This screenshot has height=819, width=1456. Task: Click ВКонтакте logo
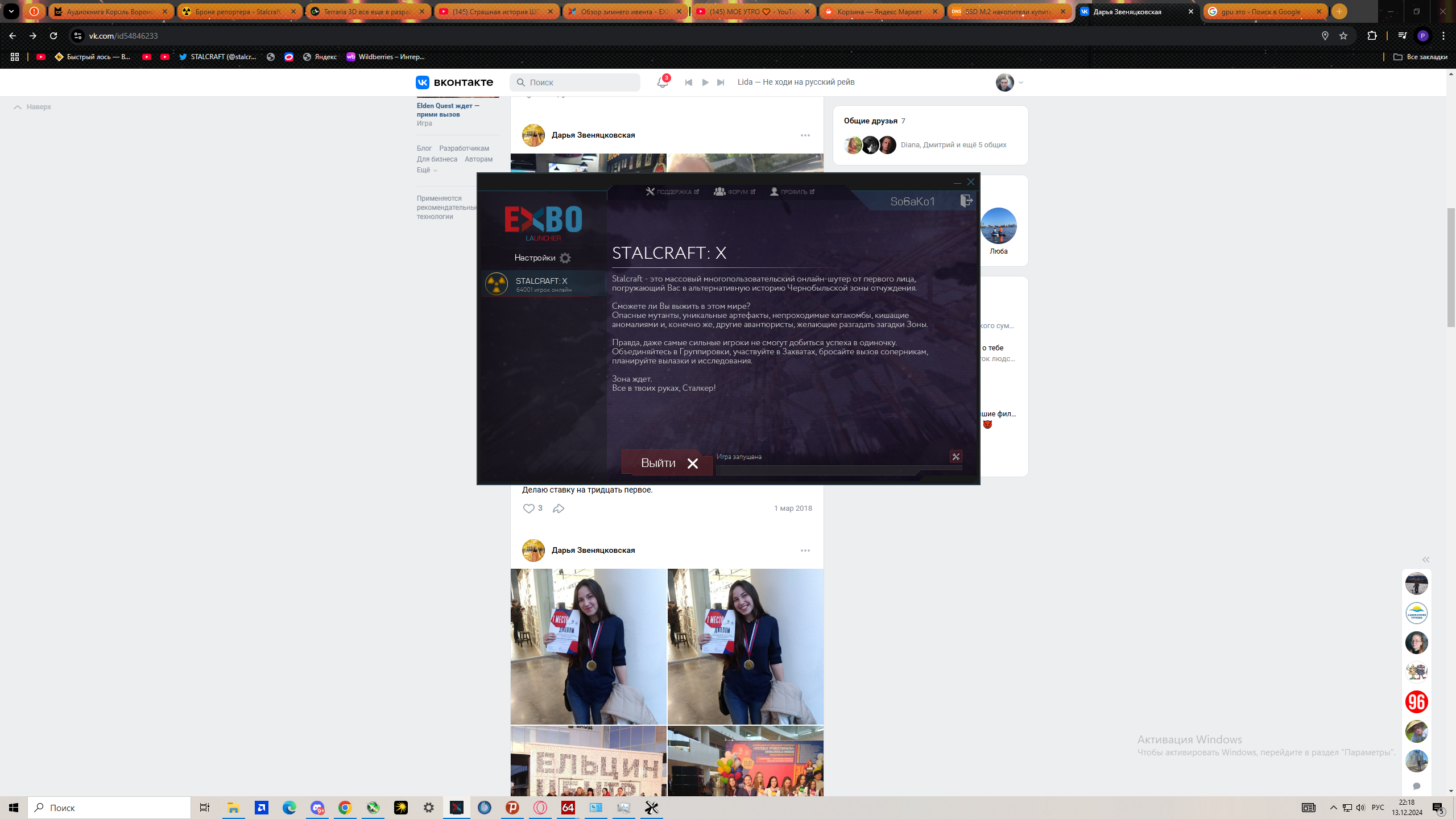454,82
